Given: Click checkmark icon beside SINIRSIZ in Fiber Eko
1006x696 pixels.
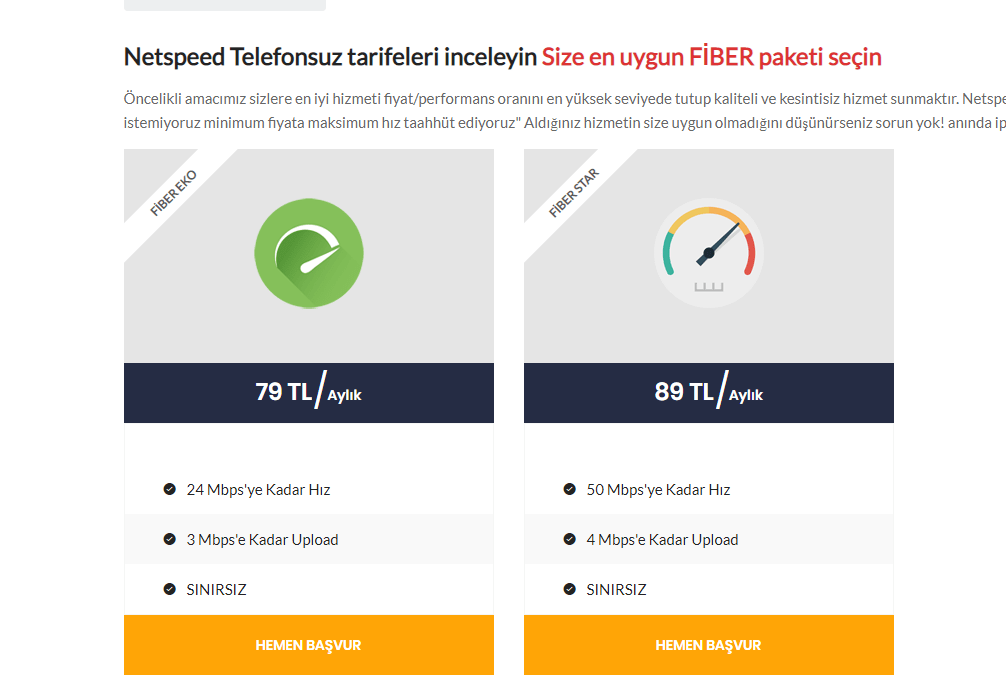Looking at the screenshot, I should [x=169, y=589].
